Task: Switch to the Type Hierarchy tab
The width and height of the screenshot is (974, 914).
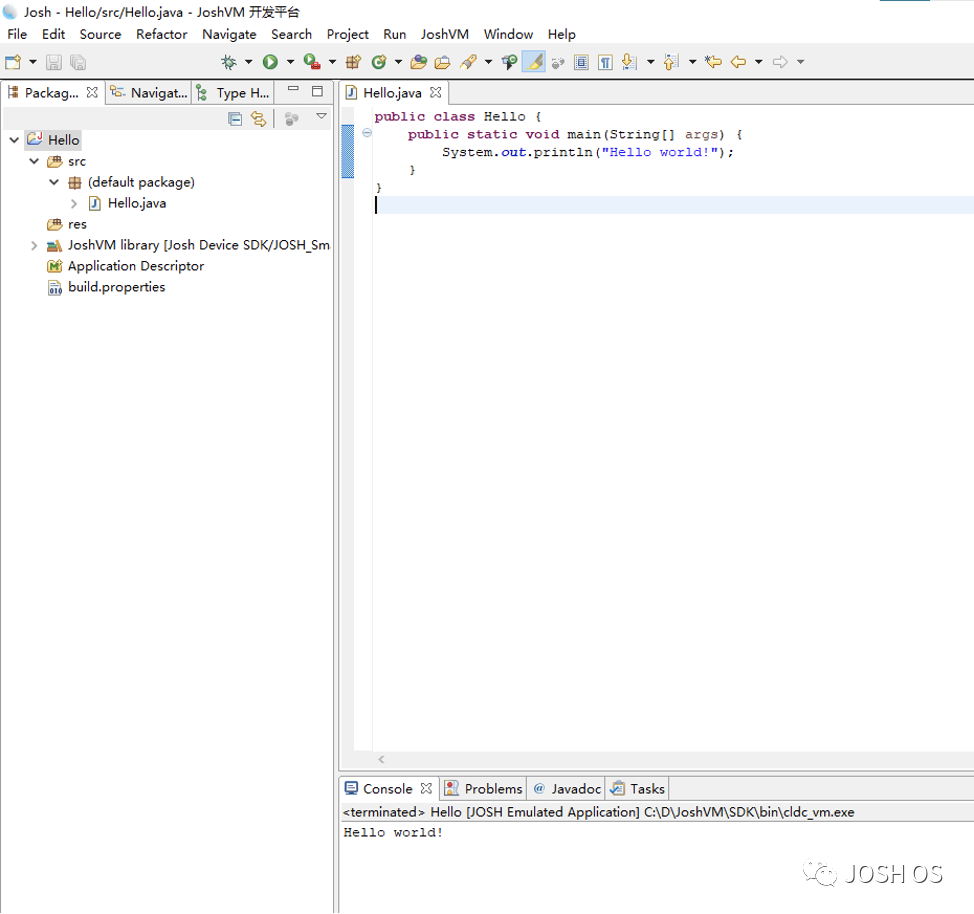Action: (234, 93)
